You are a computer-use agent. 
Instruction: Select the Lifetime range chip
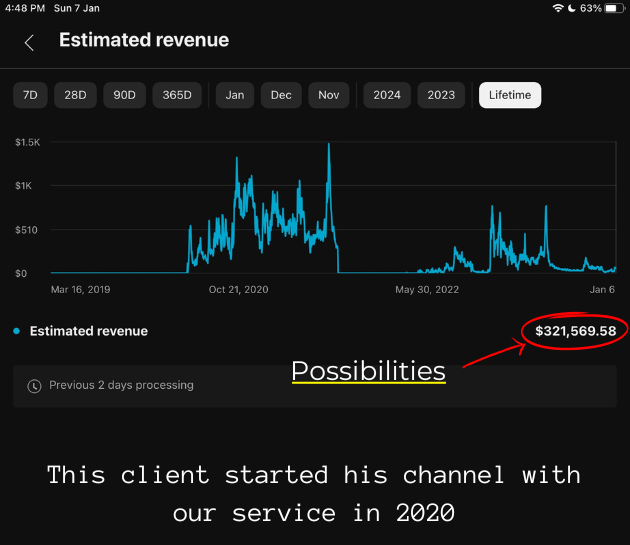pyautogui.click(x=510, y=95)
